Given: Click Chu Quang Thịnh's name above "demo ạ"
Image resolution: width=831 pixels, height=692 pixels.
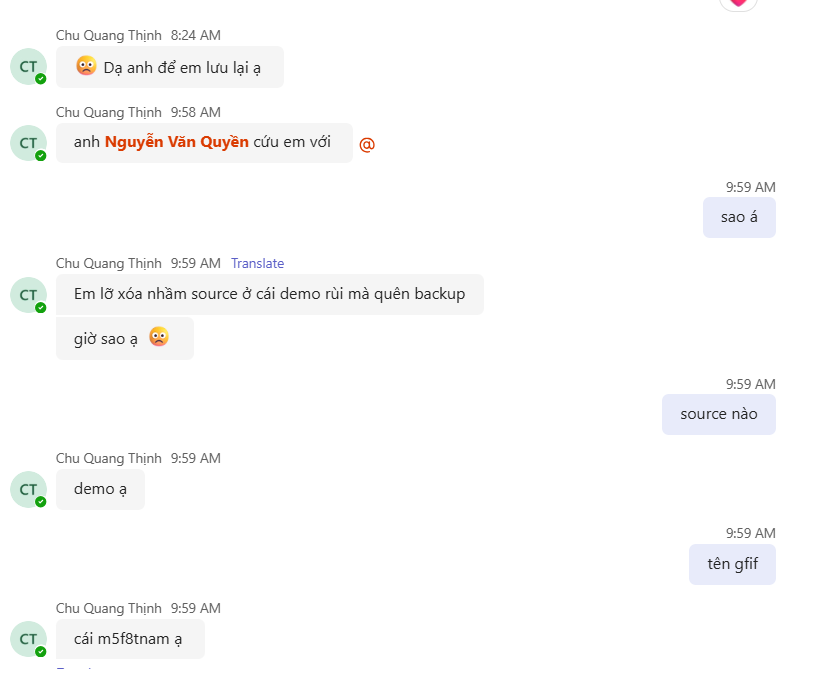Looking at the screenshot, I should (108, 458).
